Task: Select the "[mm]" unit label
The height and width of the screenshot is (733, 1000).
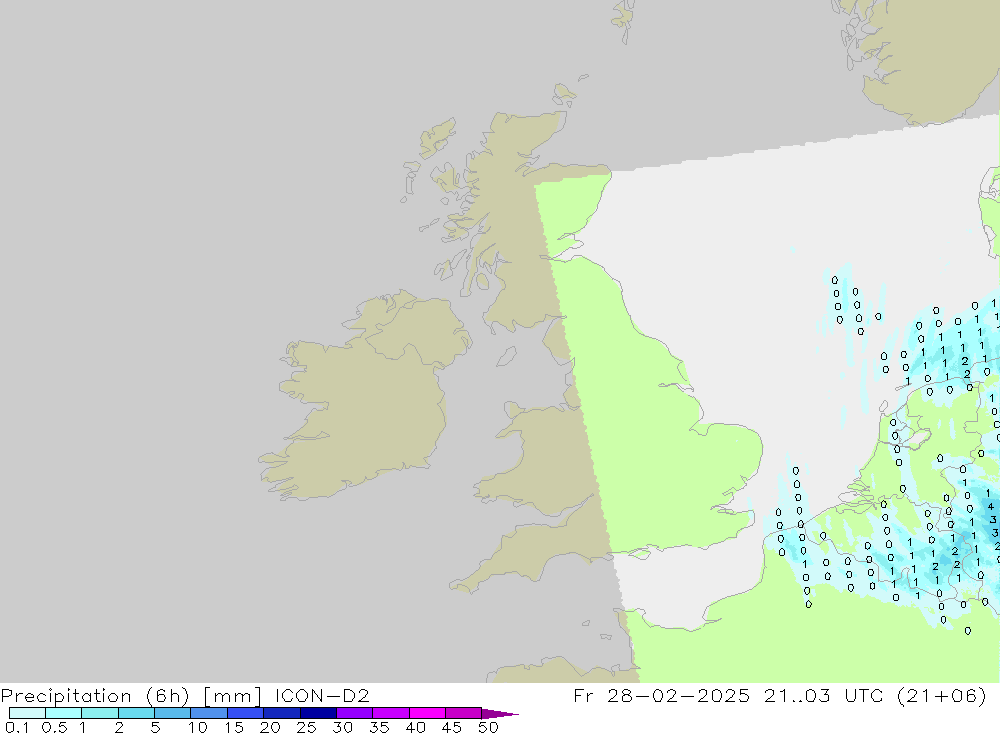Action: (x=232, y=696)
